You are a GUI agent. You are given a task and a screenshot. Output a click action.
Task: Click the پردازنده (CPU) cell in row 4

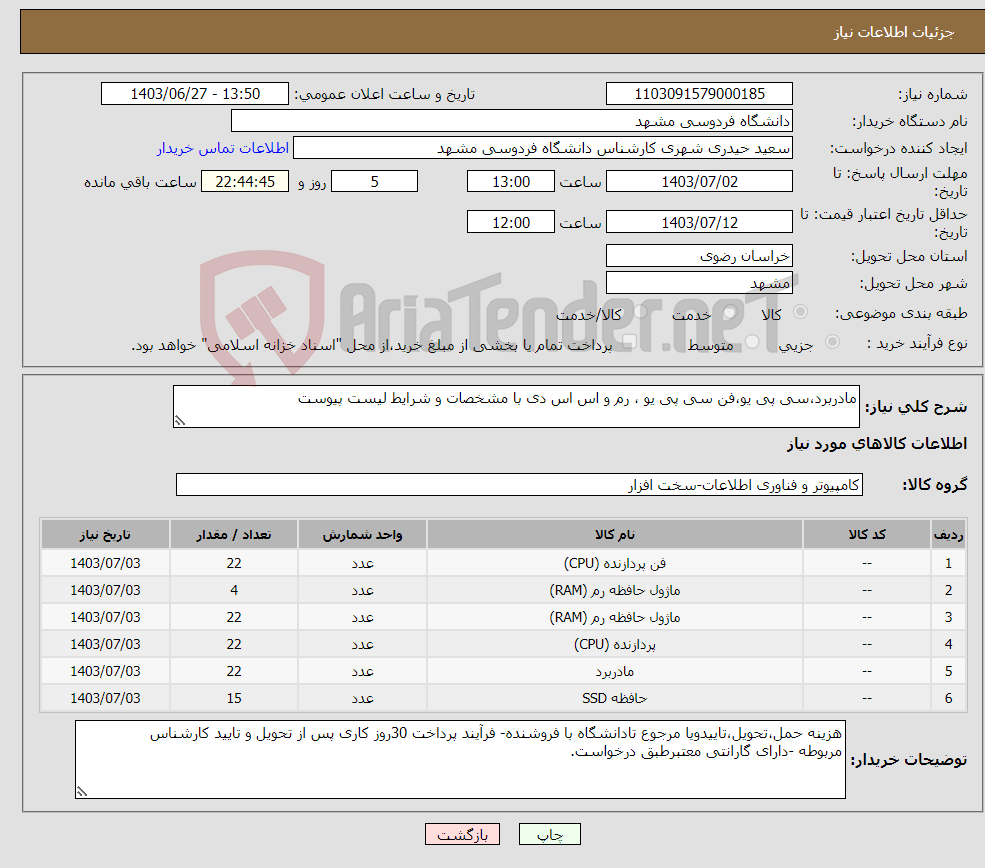614,644
